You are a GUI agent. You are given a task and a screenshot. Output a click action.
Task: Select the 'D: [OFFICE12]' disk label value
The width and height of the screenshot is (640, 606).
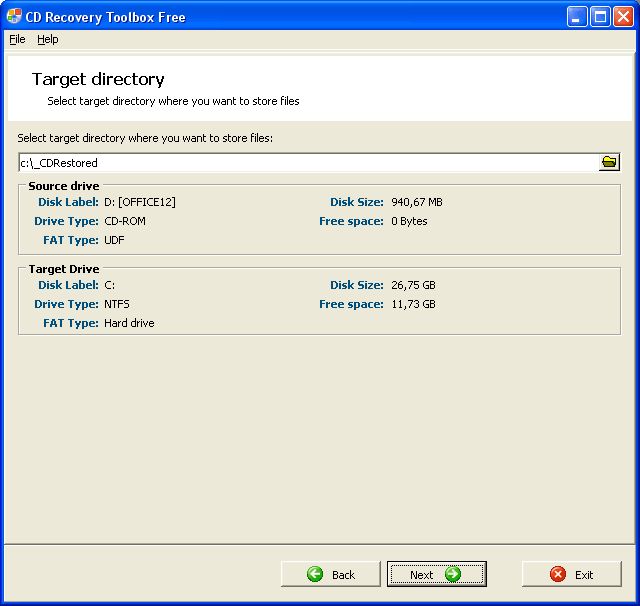point(140,202)
